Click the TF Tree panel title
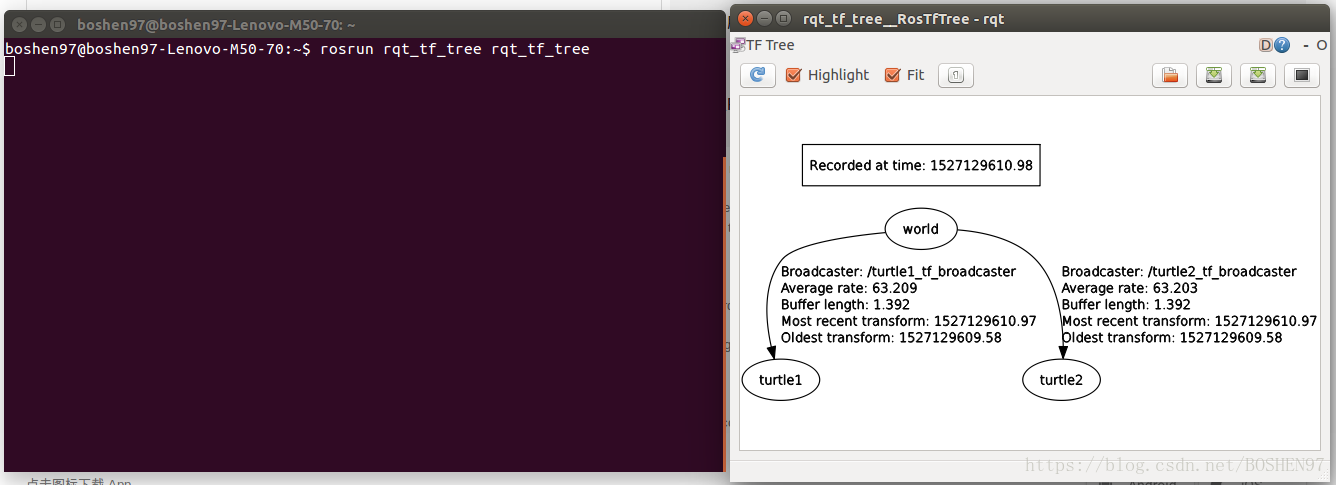1336x485 pixels. (x=770, y=45)
